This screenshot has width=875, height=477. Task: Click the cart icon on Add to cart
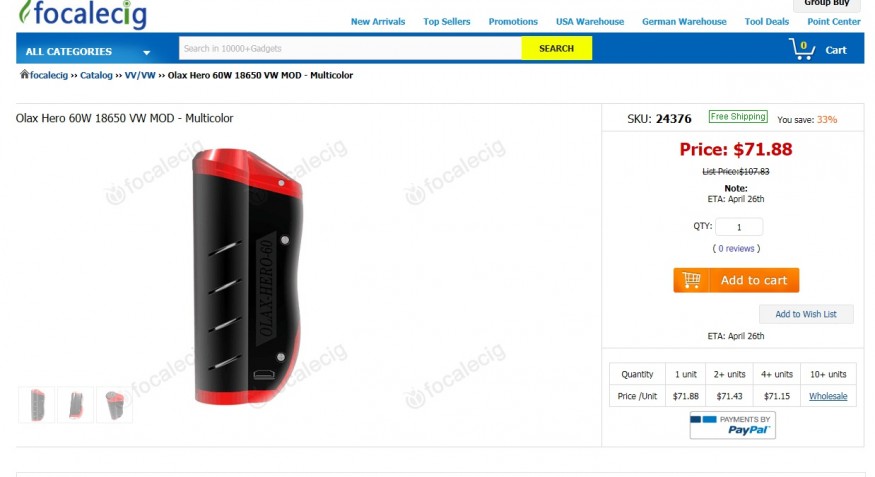691,280
